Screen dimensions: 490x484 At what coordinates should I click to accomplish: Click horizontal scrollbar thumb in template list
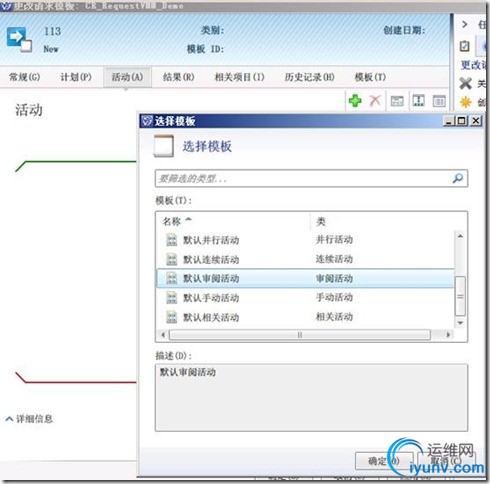pos(300,335)
